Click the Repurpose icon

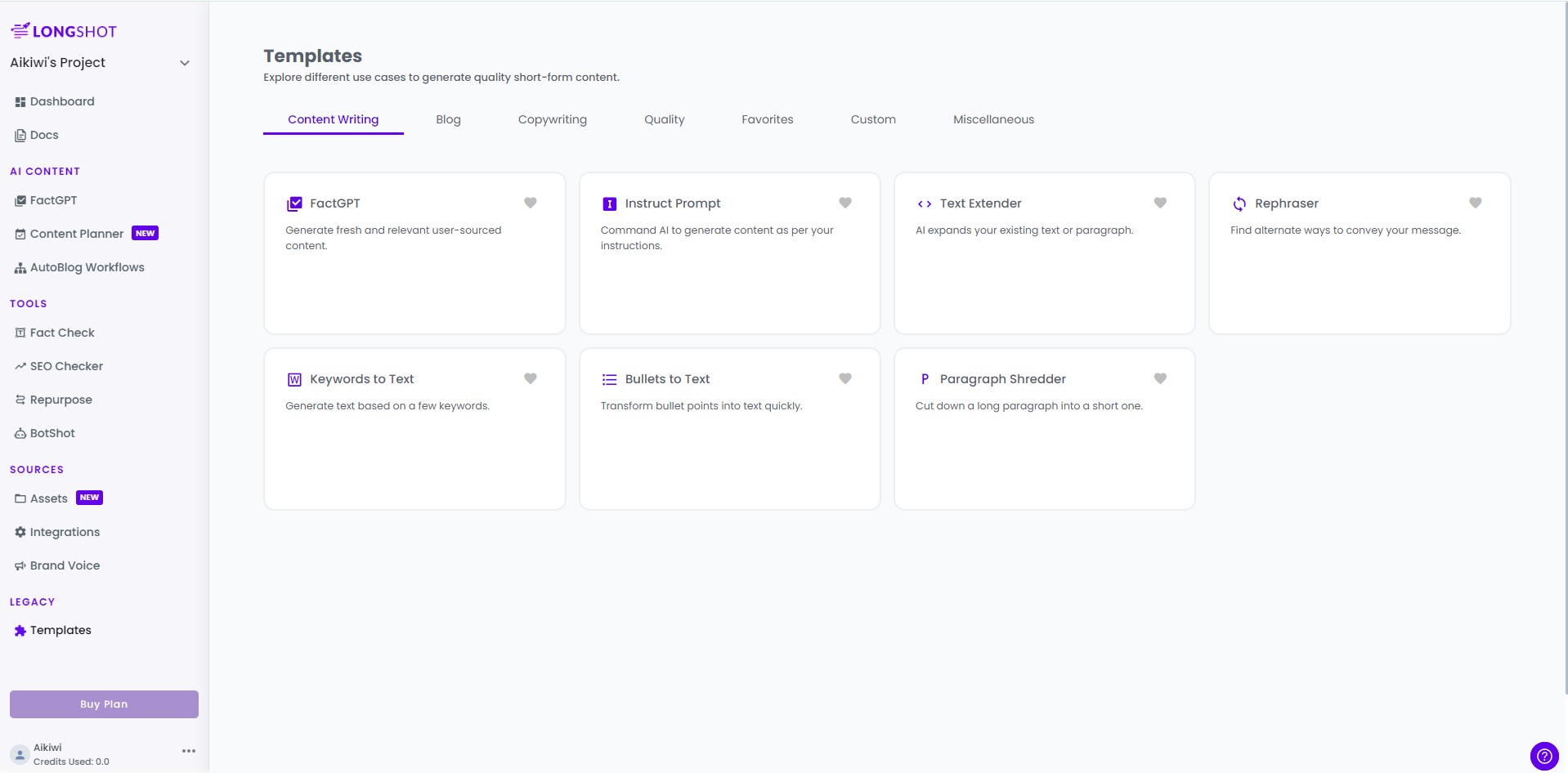pos(20,400)
